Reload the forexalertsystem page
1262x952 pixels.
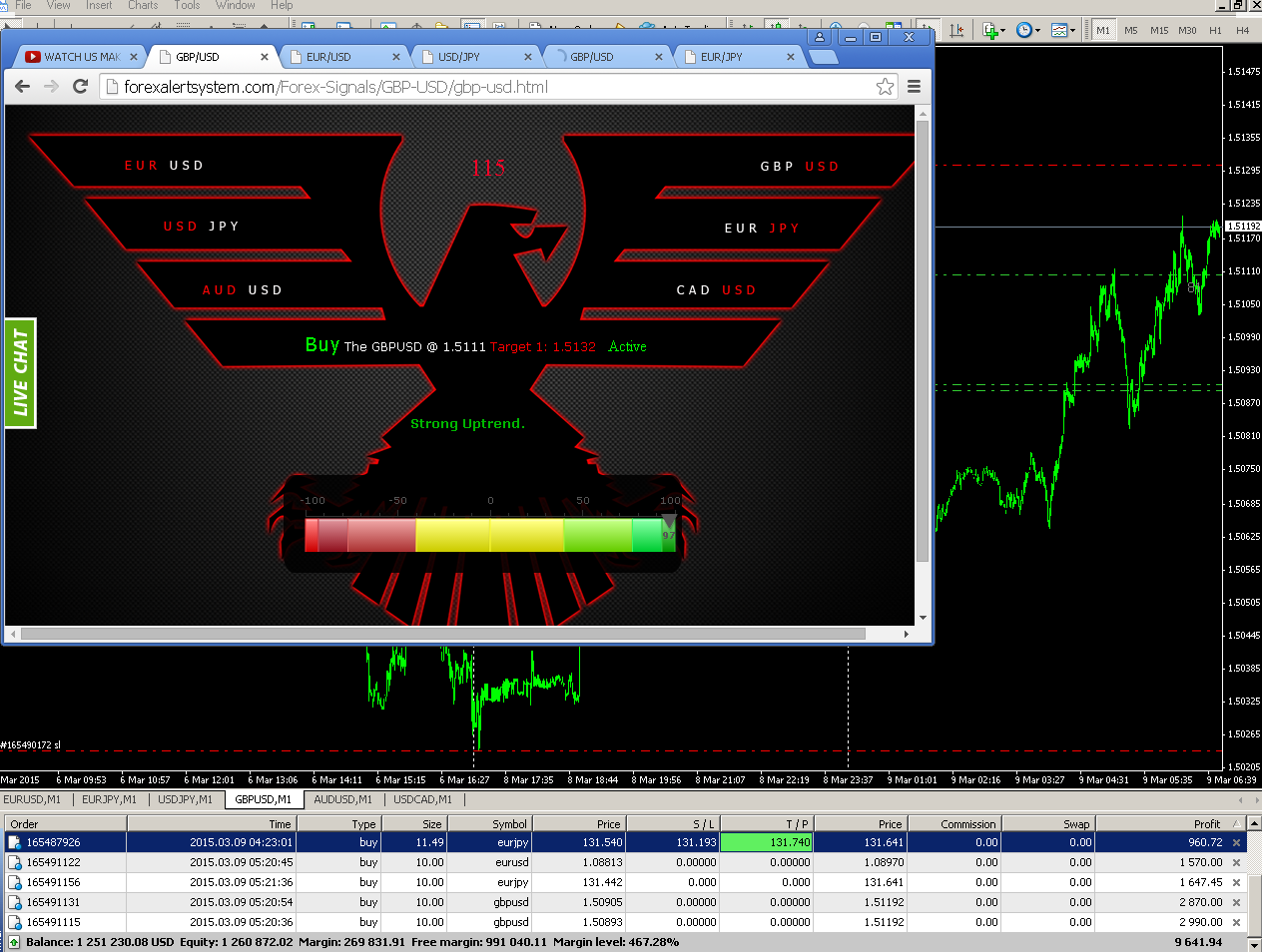(81, 87)
